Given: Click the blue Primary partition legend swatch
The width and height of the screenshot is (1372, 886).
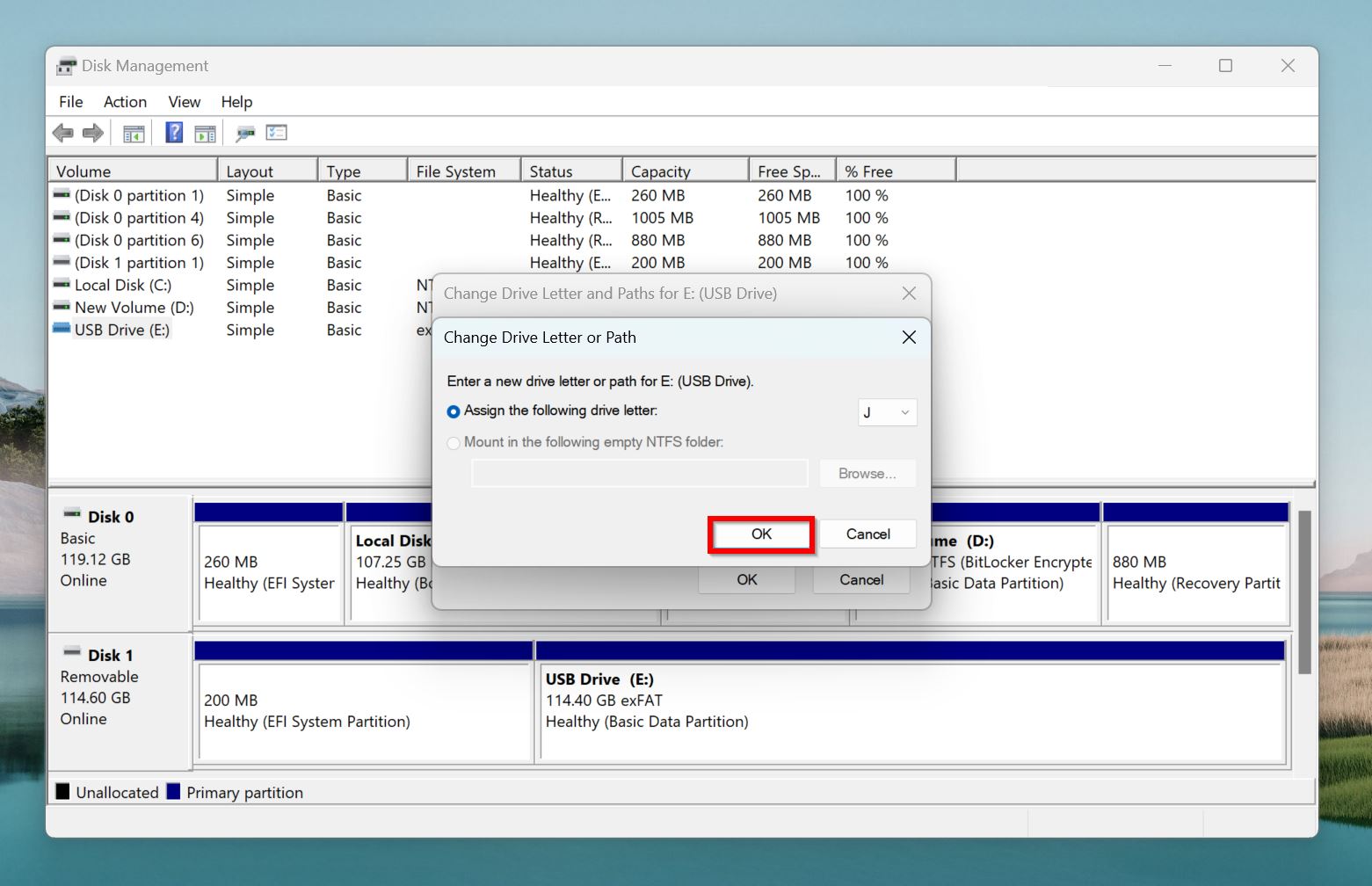Looking at the screenshot, I should point(173,792).
